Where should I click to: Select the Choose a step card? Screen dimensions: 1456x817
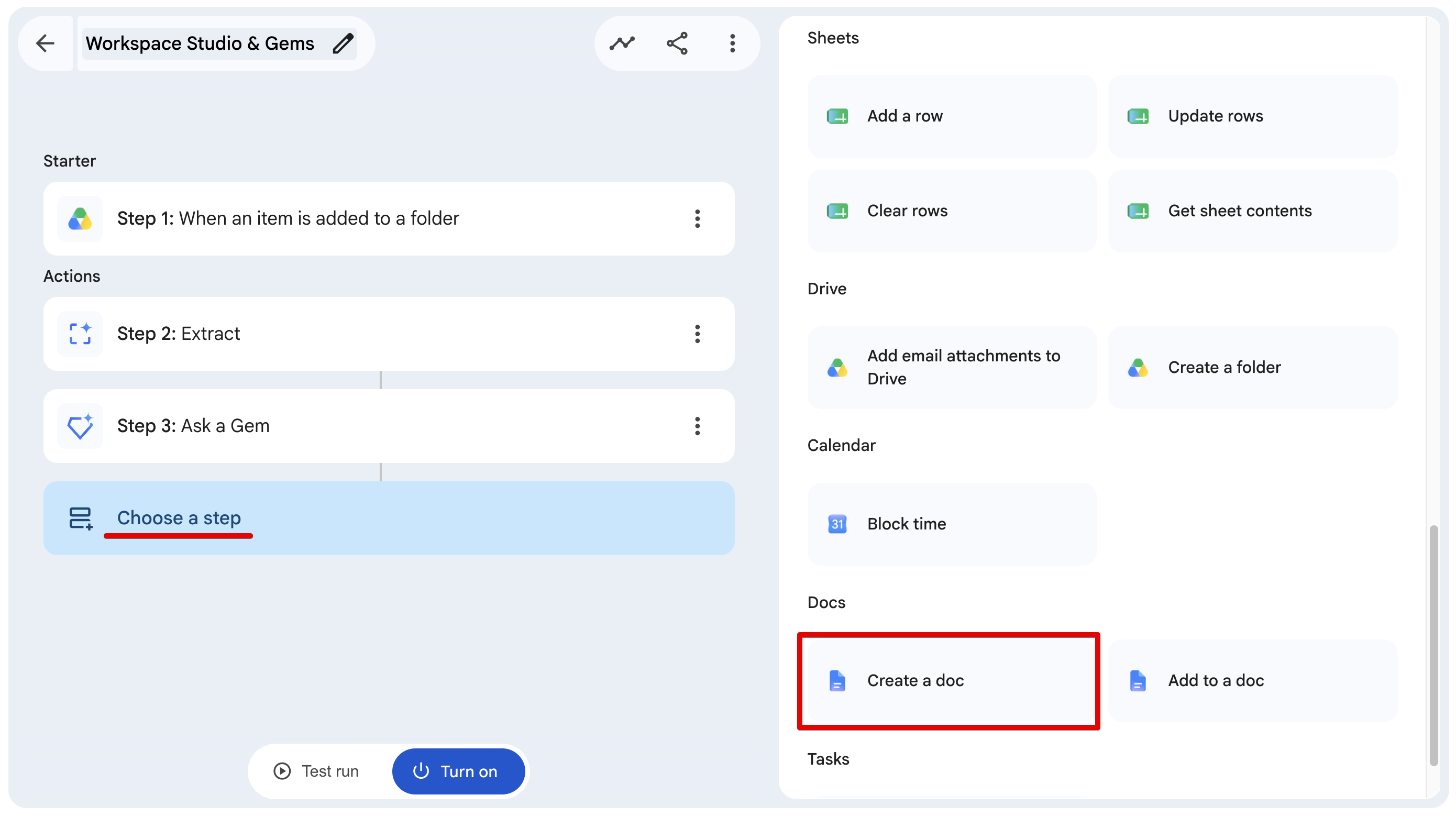[389, 518]
